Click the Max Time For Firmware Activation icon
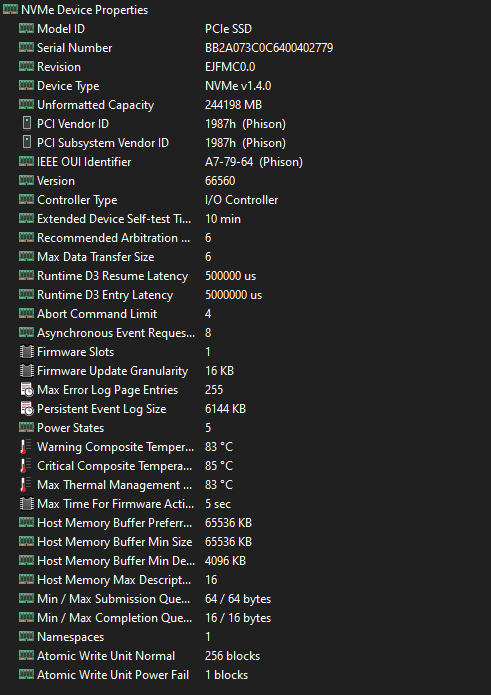 27,504
